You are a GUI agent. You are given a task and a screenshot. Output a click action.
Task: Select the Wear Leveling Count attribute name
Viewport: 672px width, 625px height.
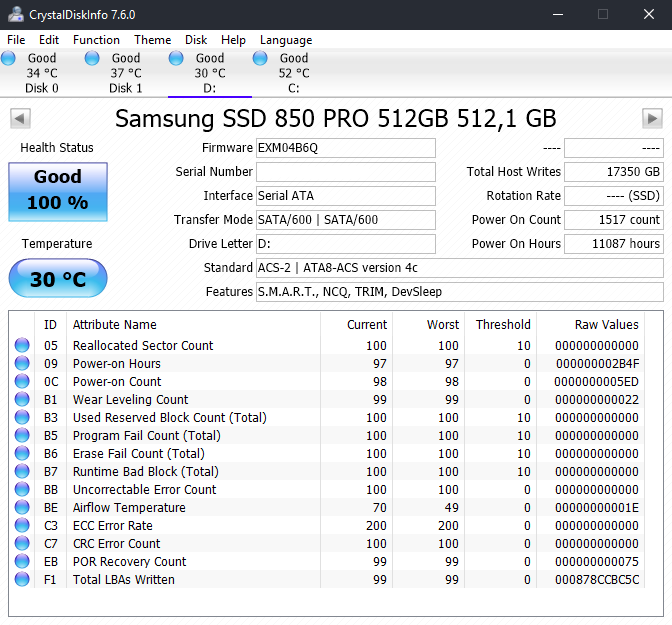[130, 400]
